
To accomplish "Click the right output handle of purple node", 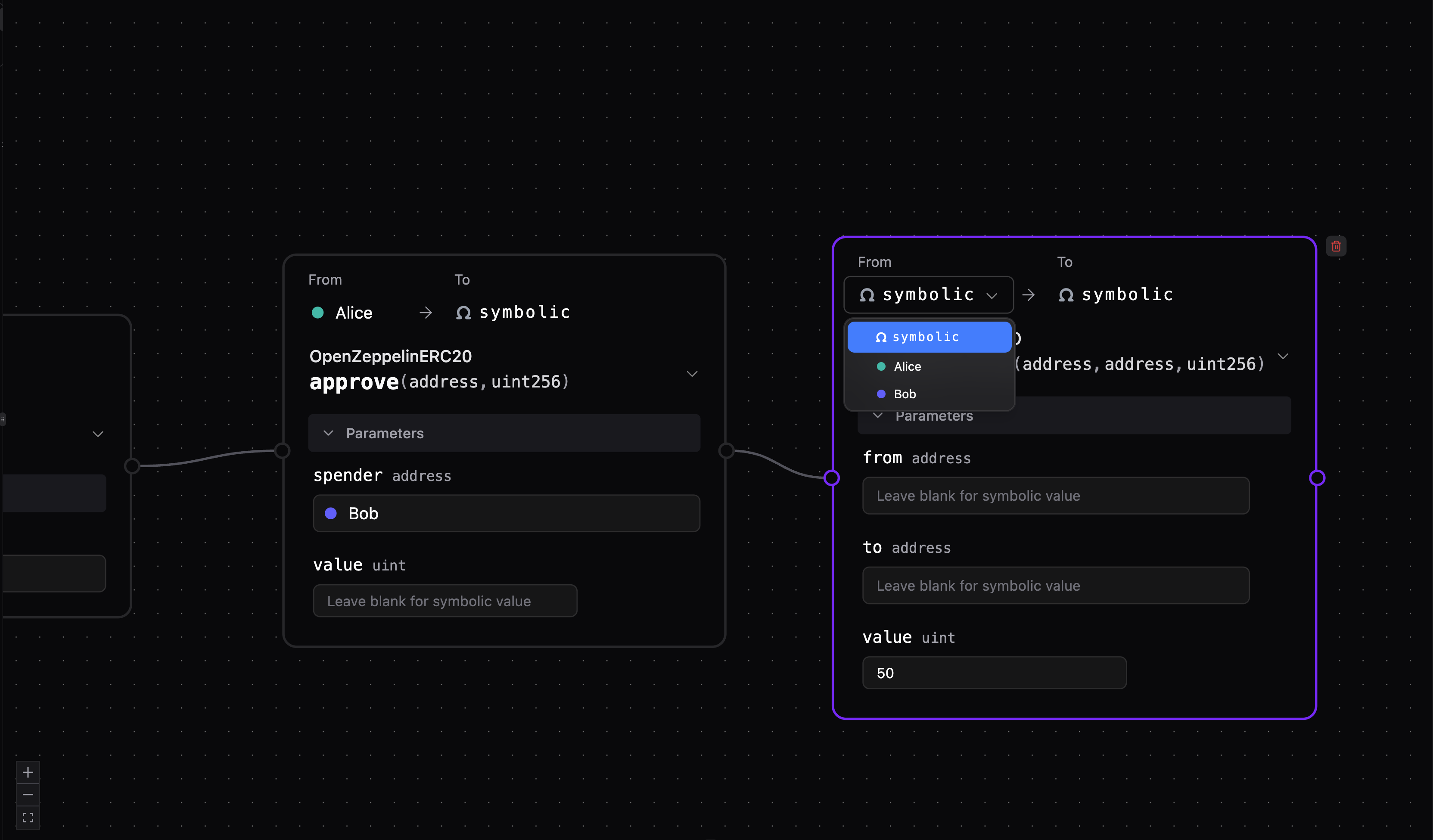I will tap(1317, 478).
